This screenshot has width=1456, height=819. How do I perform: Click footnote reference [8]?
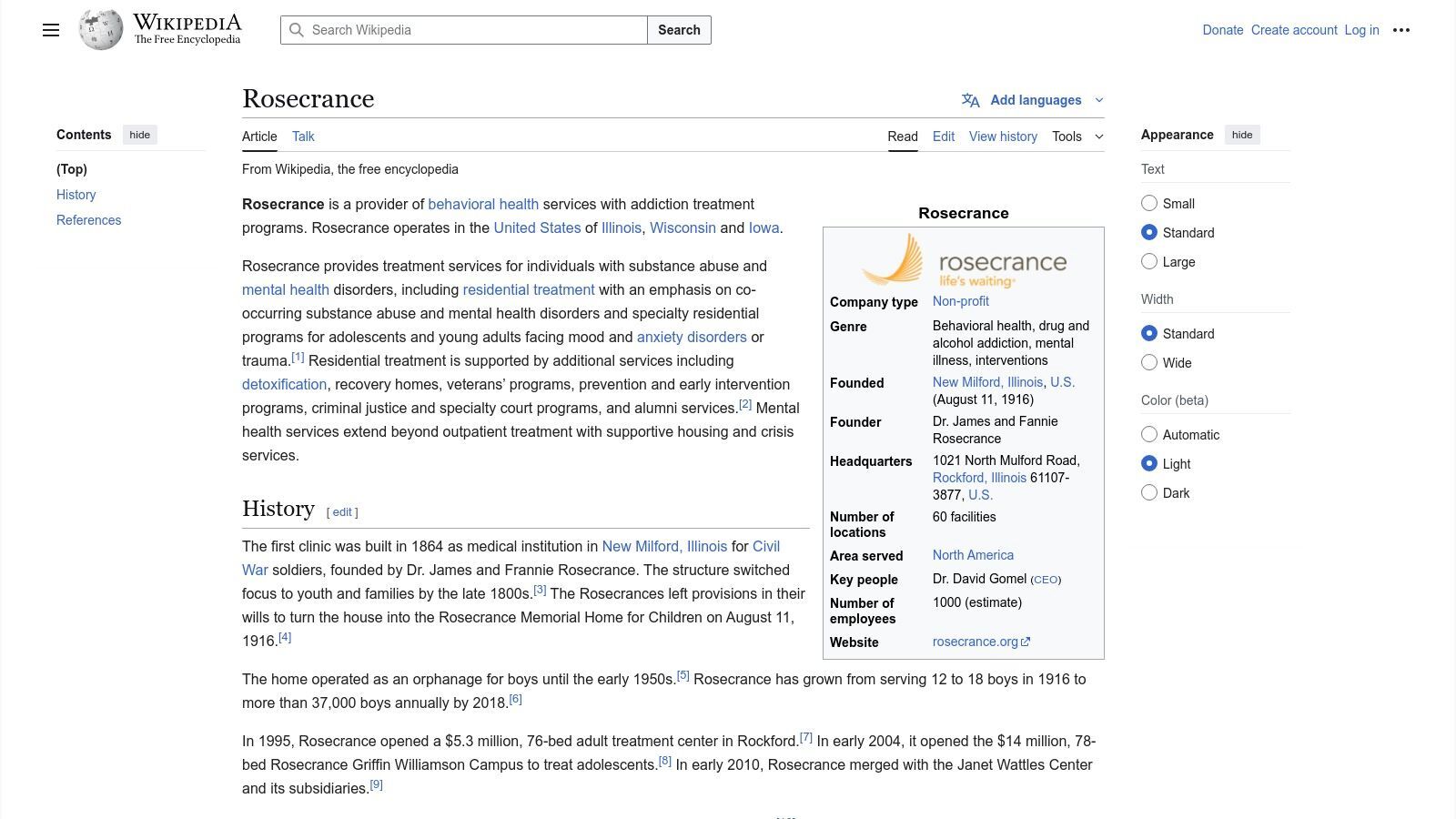[665, 761]
